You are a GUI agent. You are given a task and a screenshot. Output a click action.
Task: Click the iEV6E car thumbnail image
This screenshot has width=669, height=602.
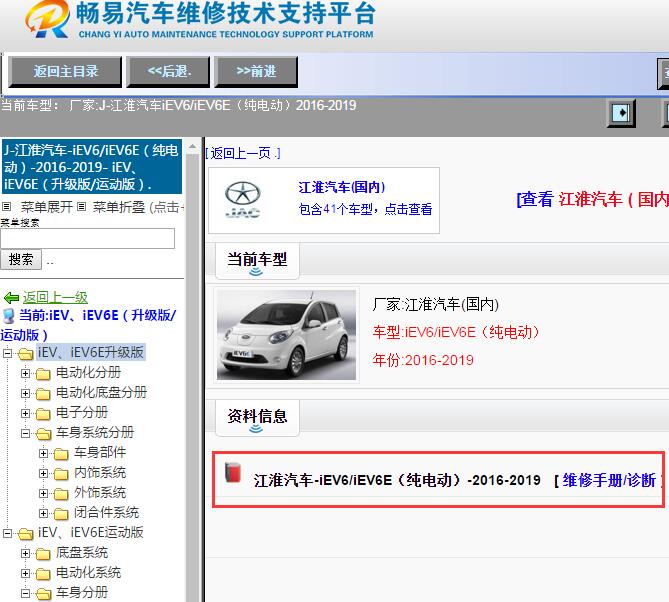pyautogui.click(x=286, y=335)
